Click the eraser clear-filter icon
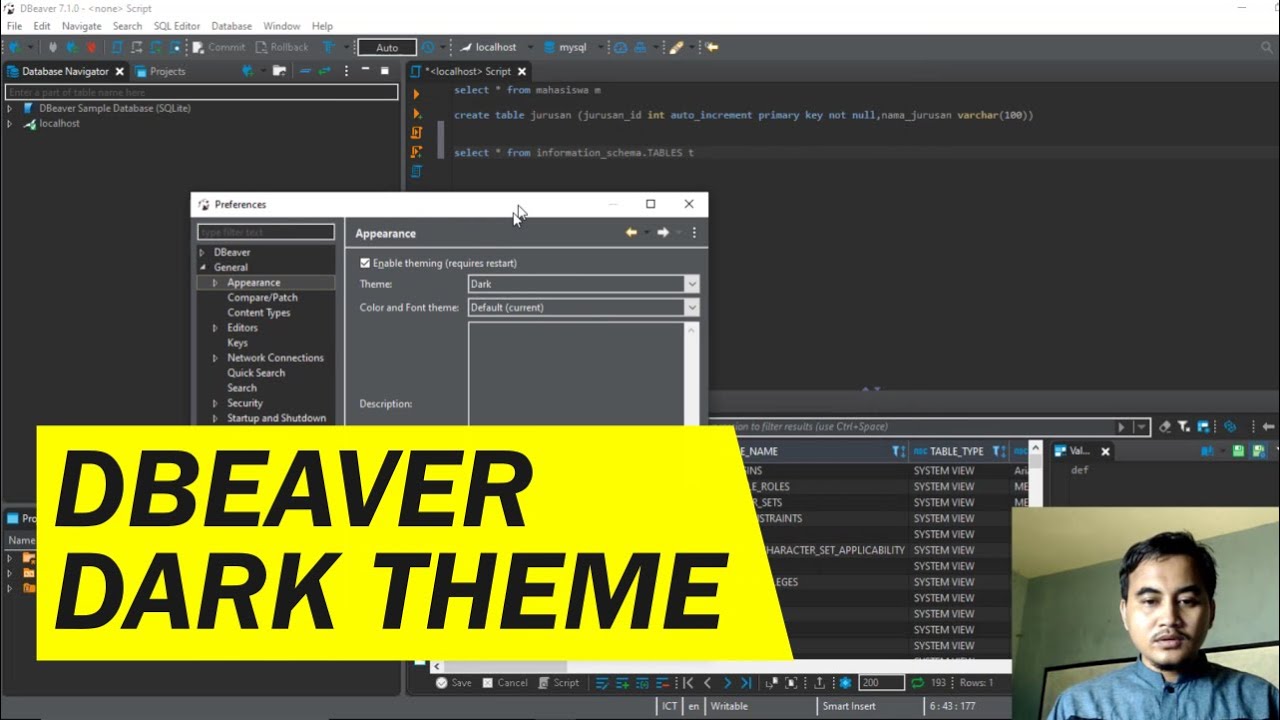Screen dimensions: 1280x720 pyautogui.click(x=1164, y=427)
